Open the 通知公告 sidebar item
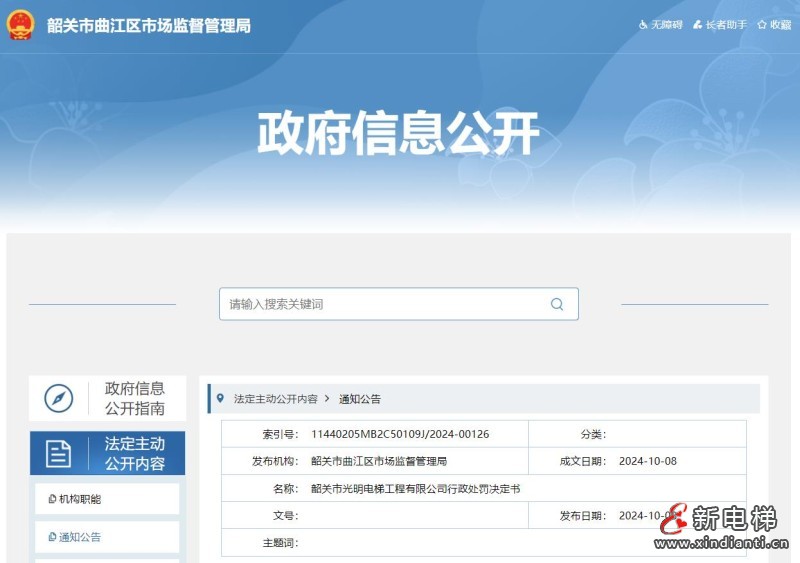 pos(107,536)
